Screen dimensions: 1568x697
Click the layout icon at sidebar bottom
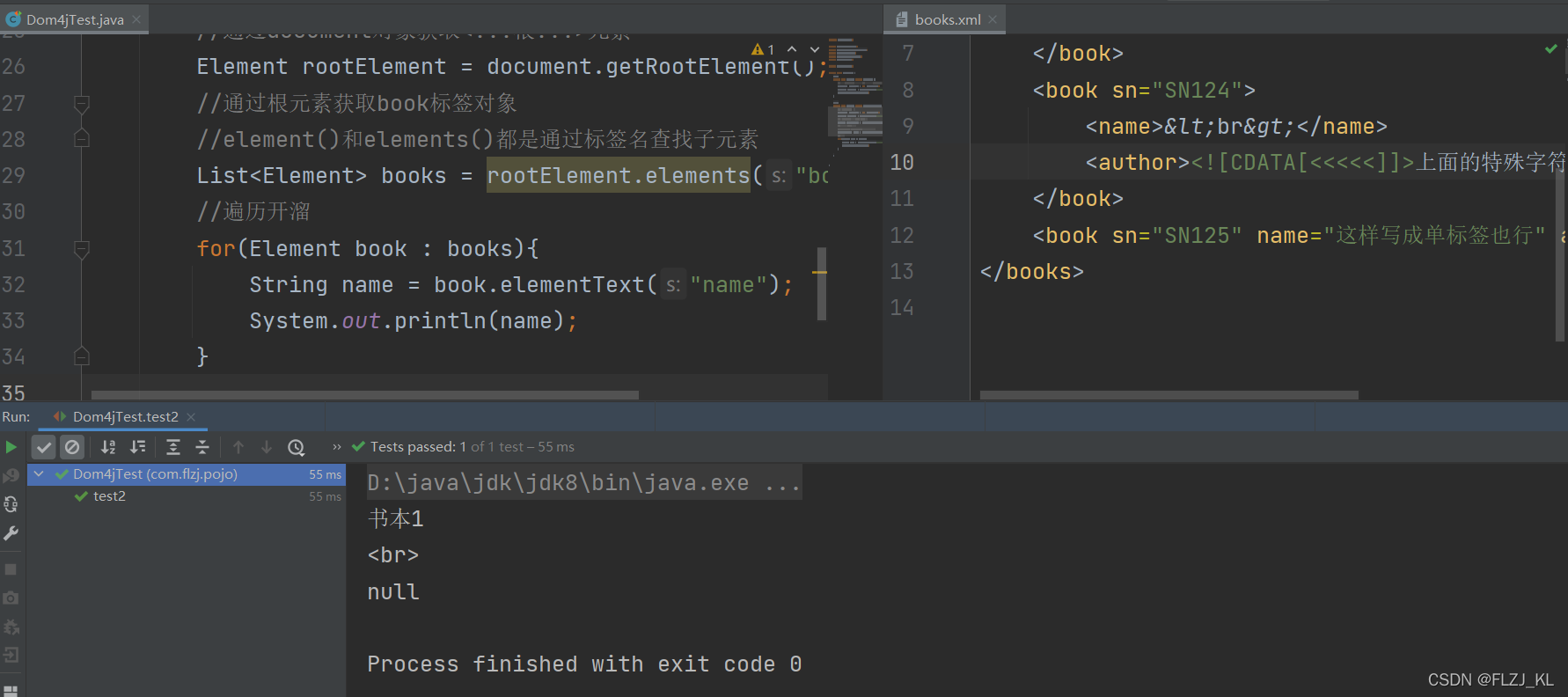pyautogui.click(x=11, y=690)
